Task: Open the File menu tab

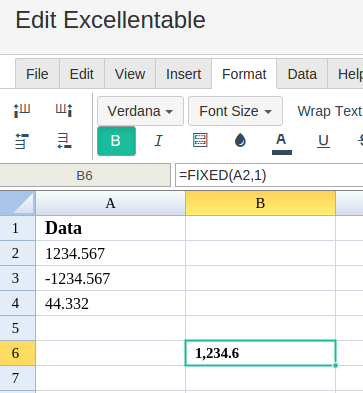Action: (37, 74)
